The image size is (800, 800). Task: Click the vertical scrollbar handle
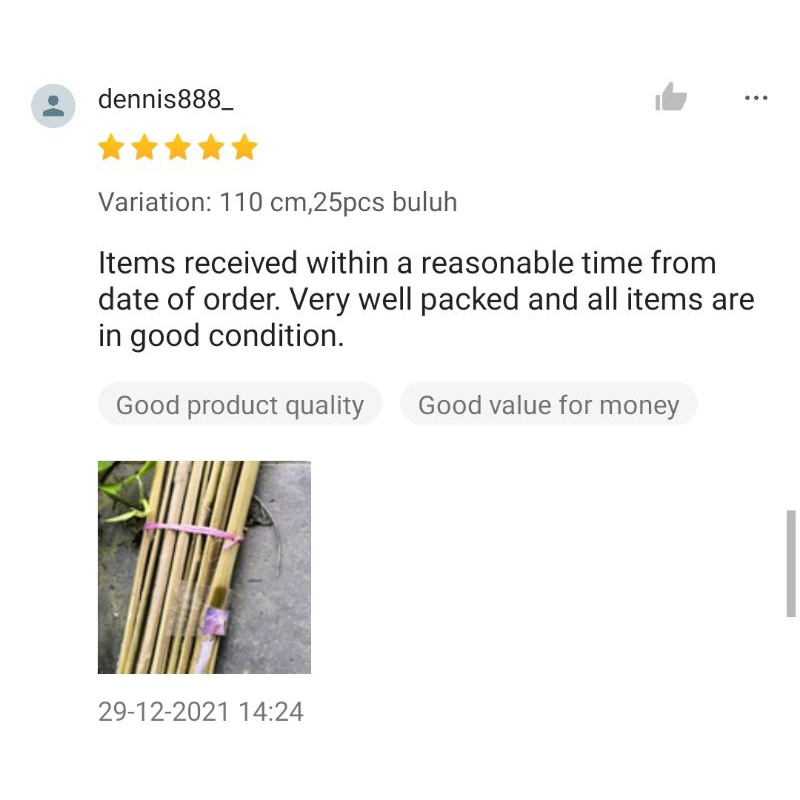[791, 563]
